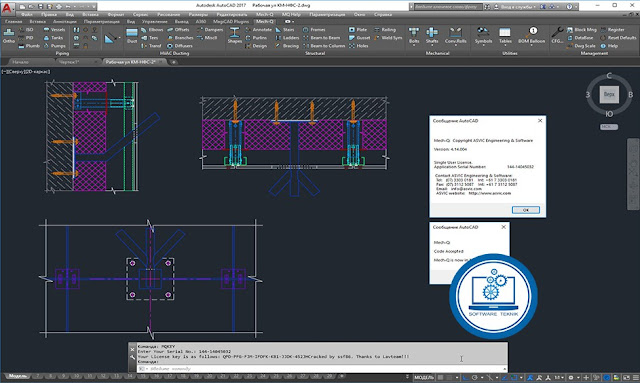This screenshot has width=640, height=383.
Task: Choose the Vessels tool in Piping
Action: pos(54,30)
